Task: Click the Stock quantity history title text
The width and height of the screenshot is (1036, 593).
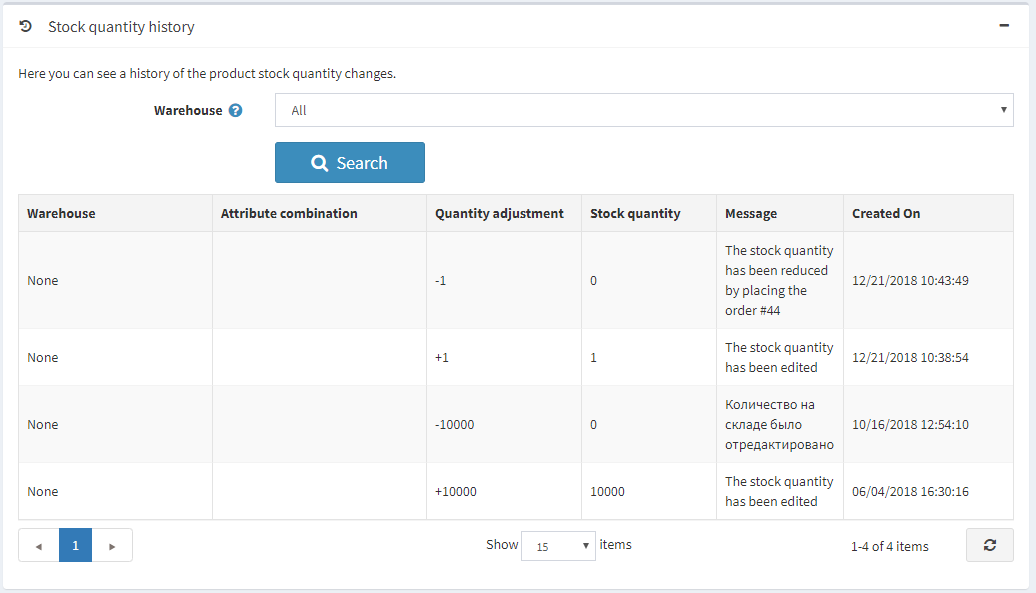Action: tap(121, 27)
